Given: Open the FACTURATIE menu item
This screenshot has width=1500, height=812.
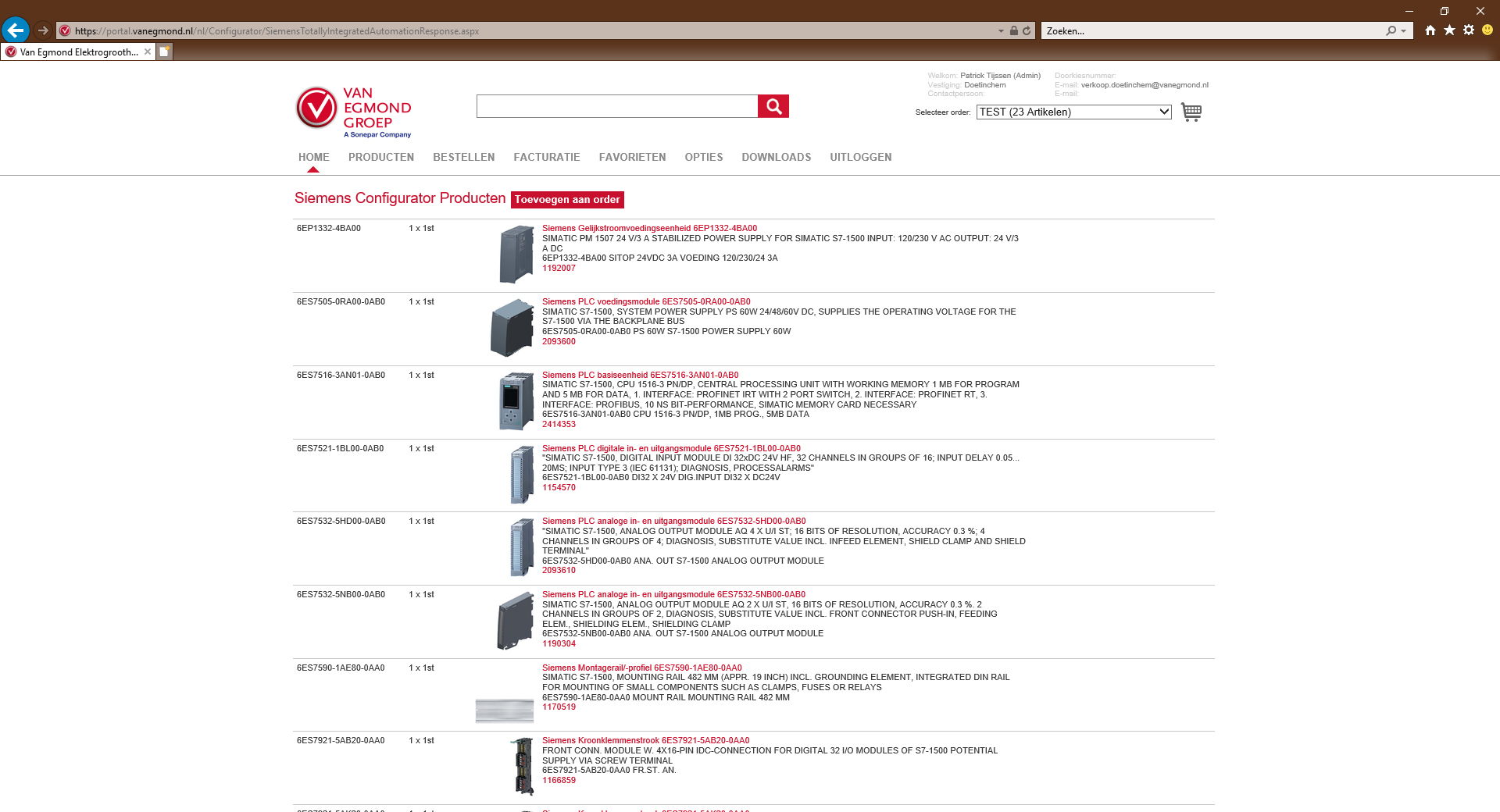Looking at the screenshot, I should tap(547, 157).
